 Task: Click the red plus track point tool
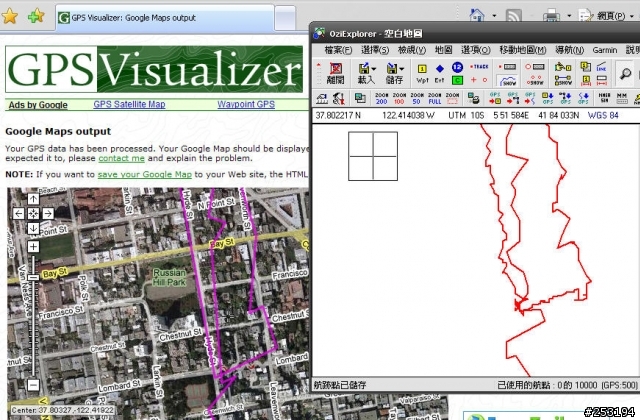[473, 80]
